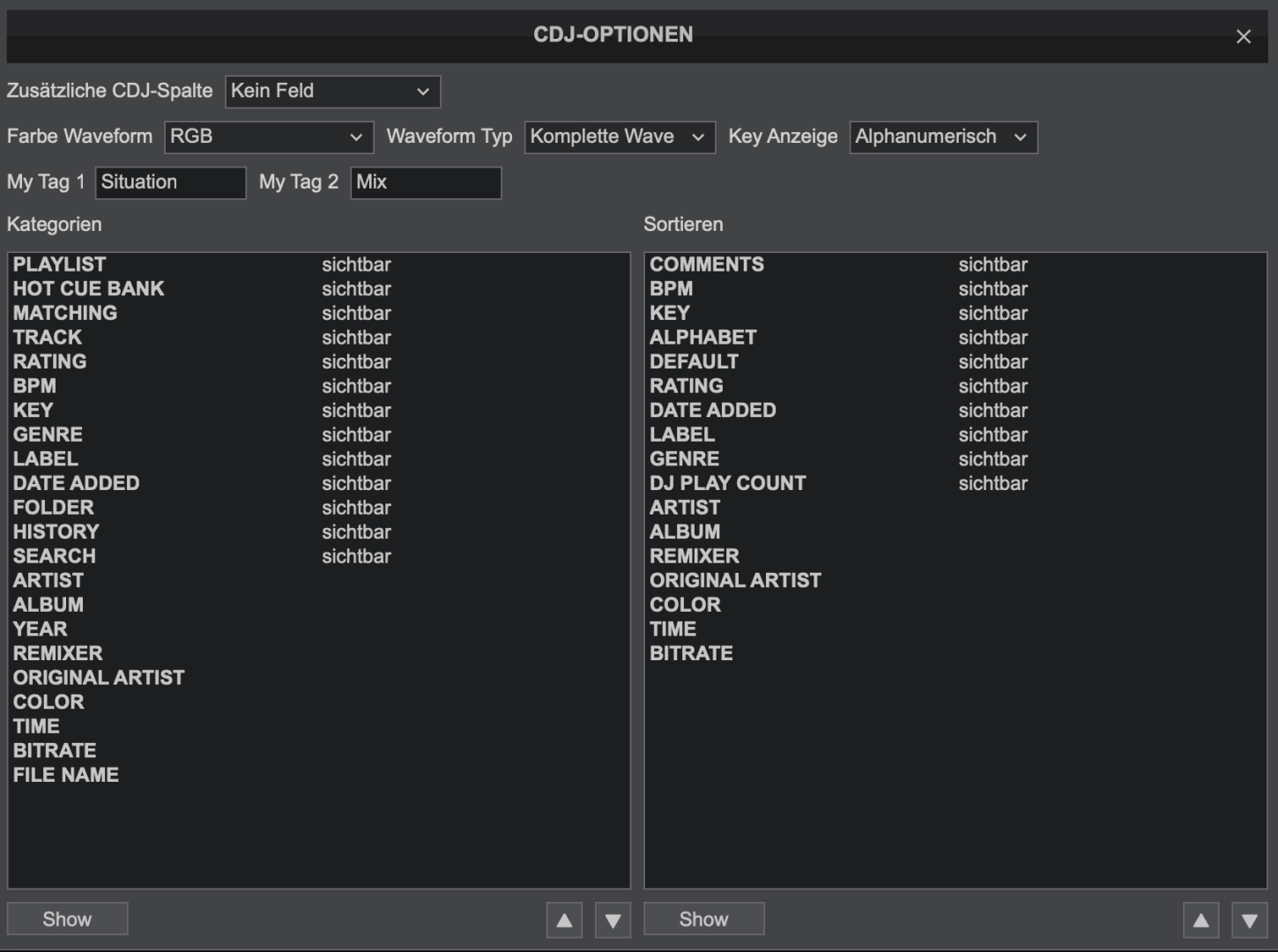
Task: Toggle sichtbar visibility for PLAYLIST
Action: click(356, 264)
